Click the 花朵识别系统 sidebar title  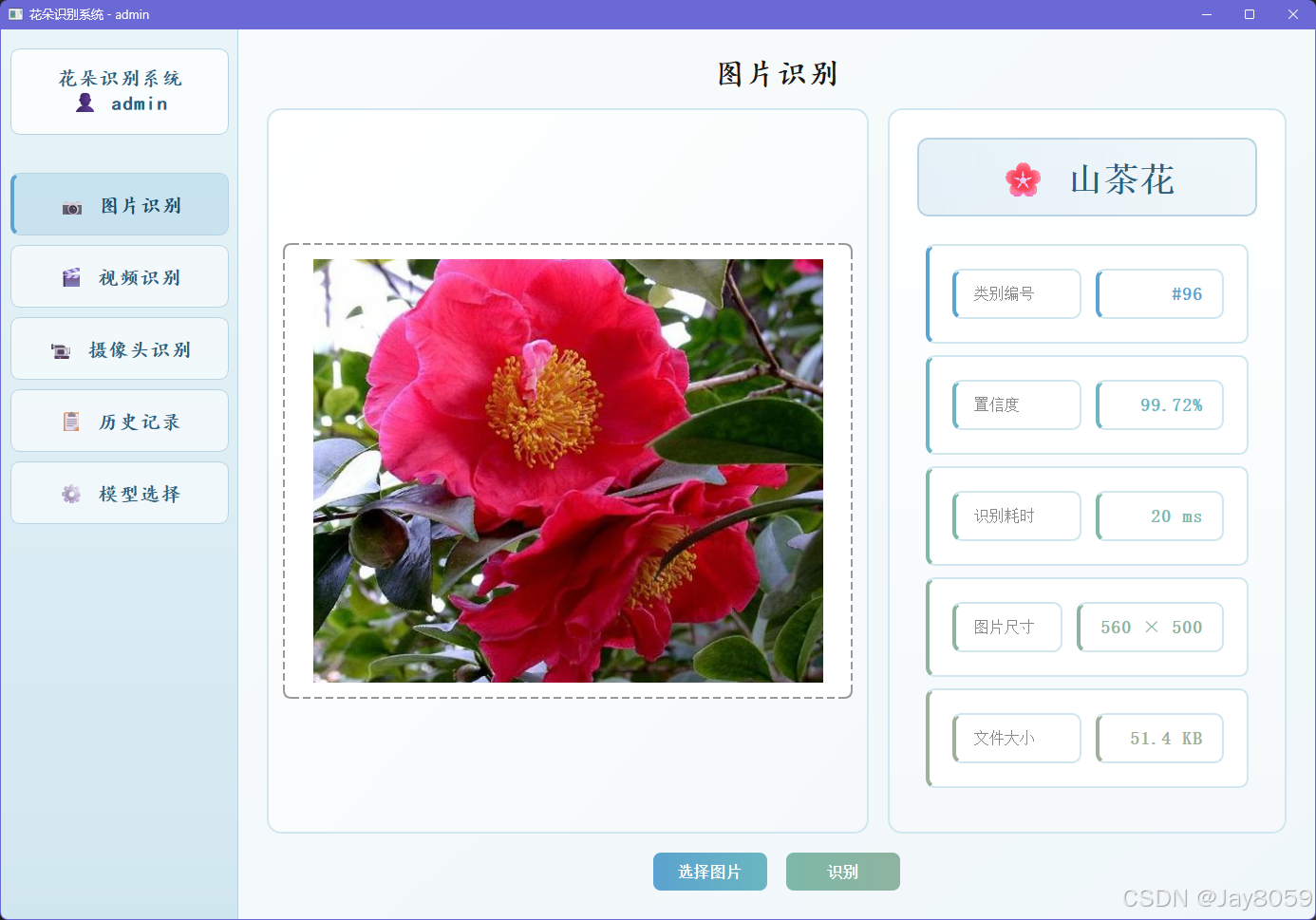tap(121, 79)
